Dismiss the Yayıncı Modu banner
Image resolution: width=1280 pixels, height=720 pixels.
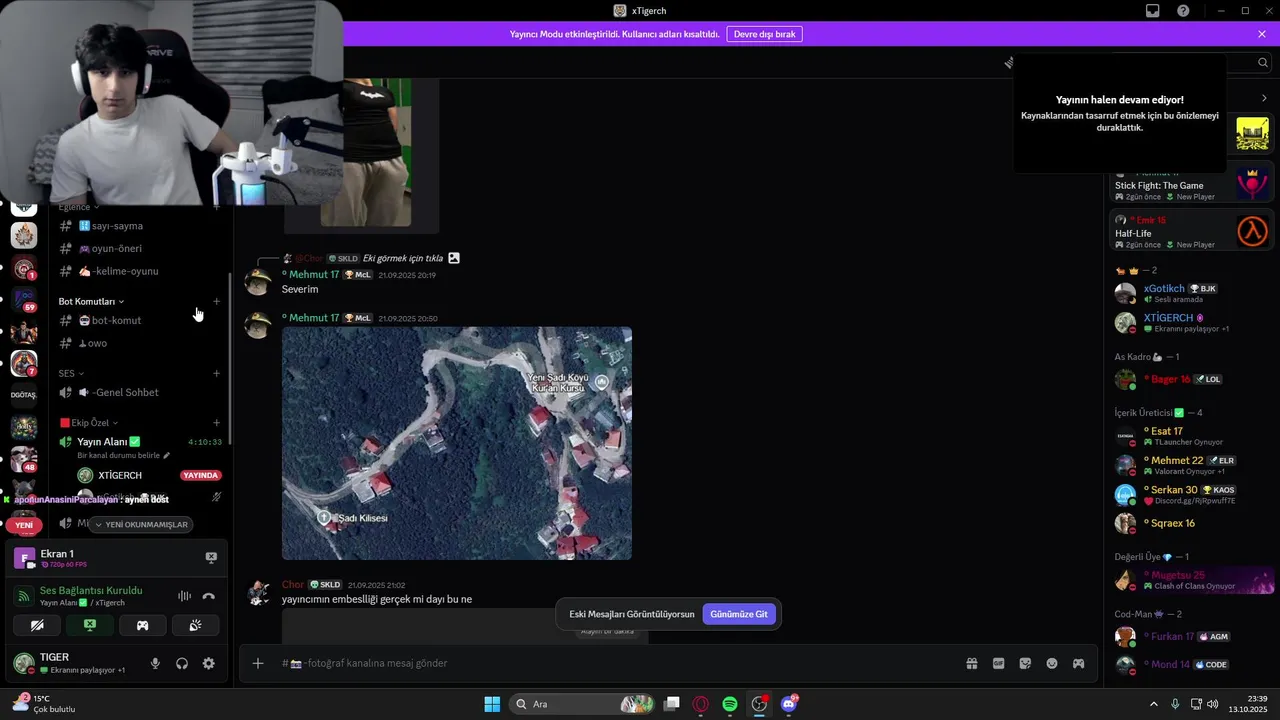[x=1262, y=34]
